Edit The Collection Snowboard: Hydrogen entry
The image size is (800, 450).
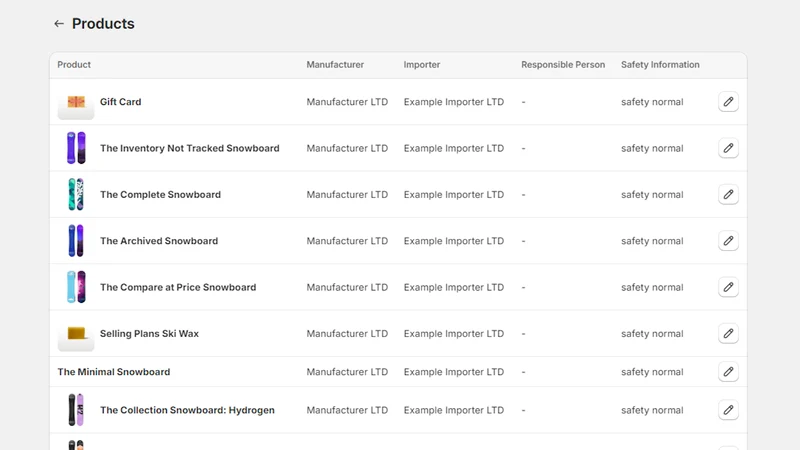(x=728, y=410)
